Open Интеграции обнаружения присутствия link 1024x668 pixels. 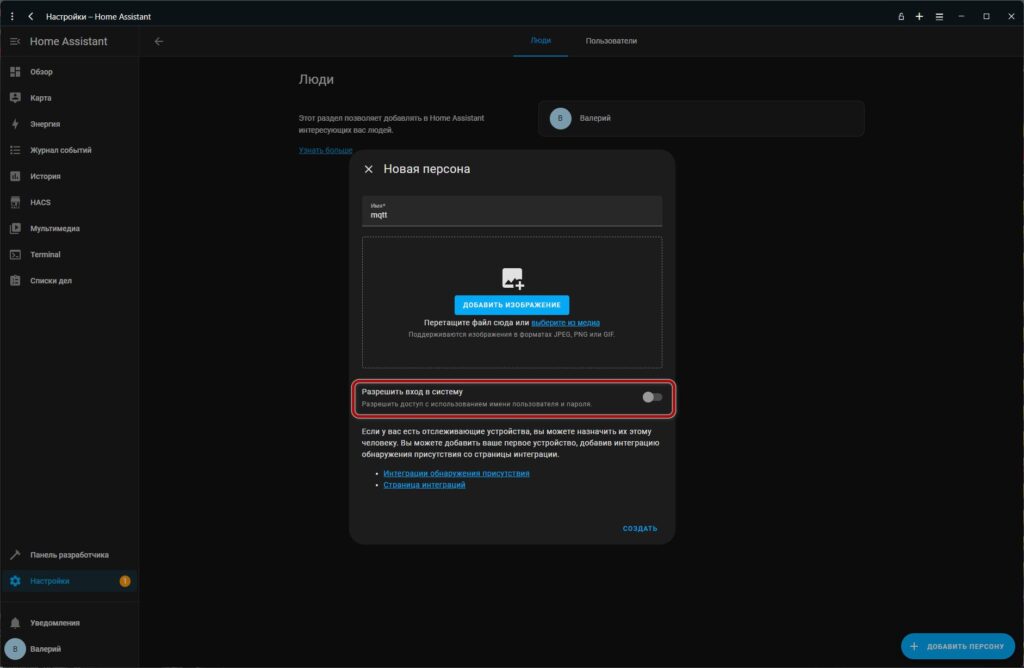(456, 473)
